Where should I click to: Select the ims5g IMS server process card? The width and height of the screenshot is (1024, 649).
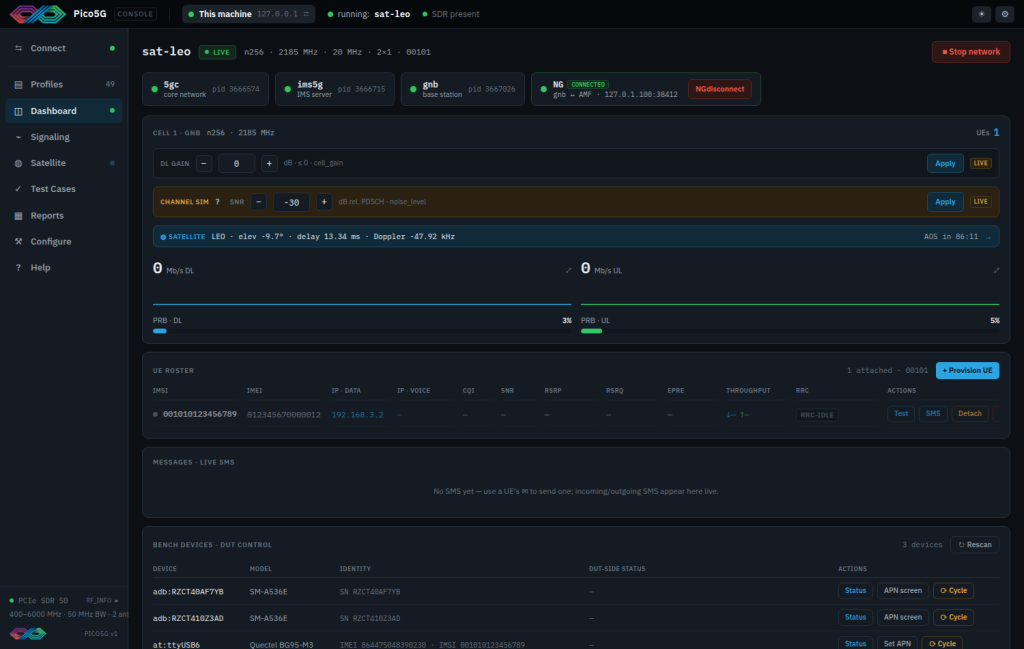(334, 89)
